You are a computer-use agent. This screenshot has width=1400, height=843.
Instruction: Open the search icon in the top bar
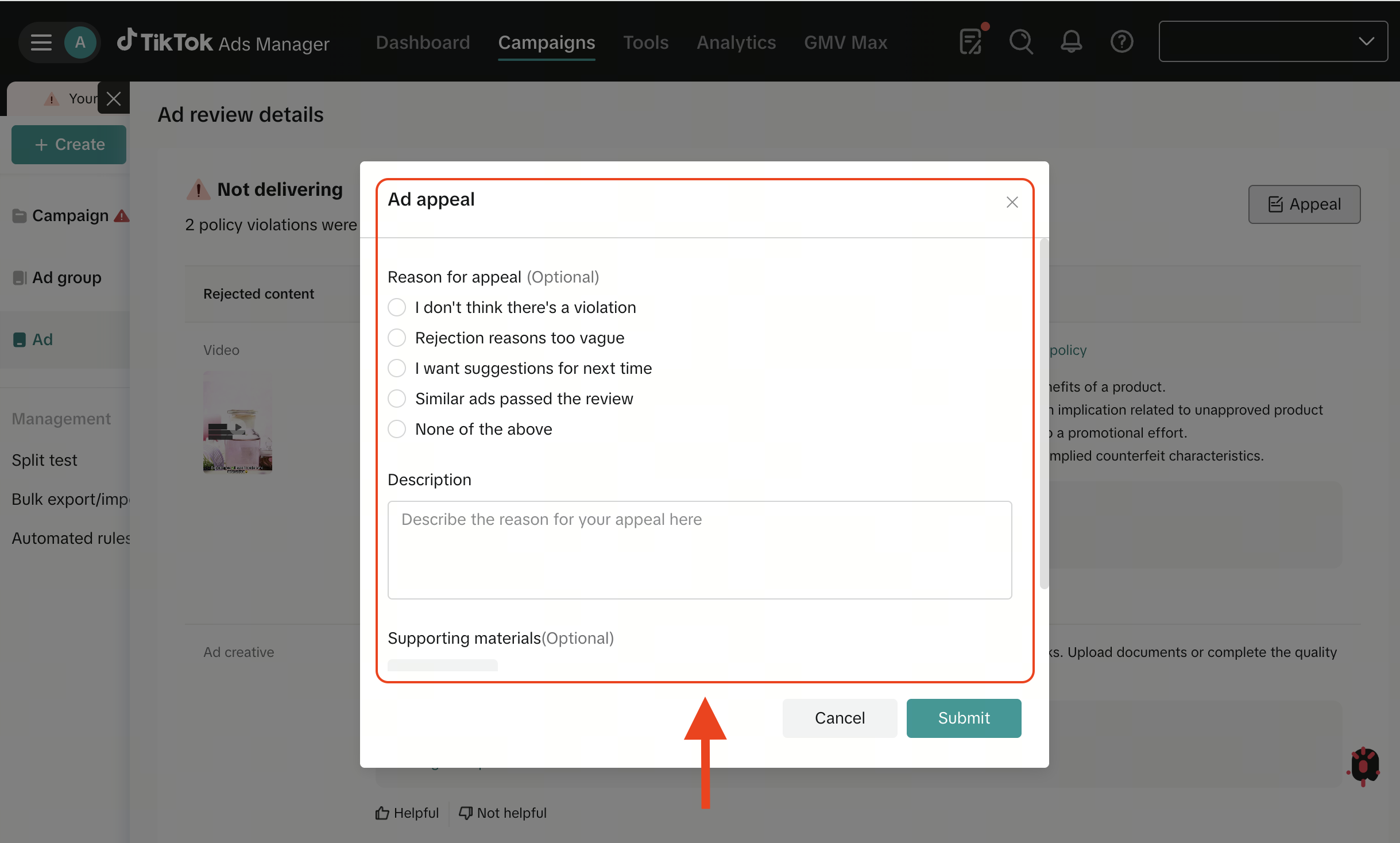click(x=1021, y=41)
